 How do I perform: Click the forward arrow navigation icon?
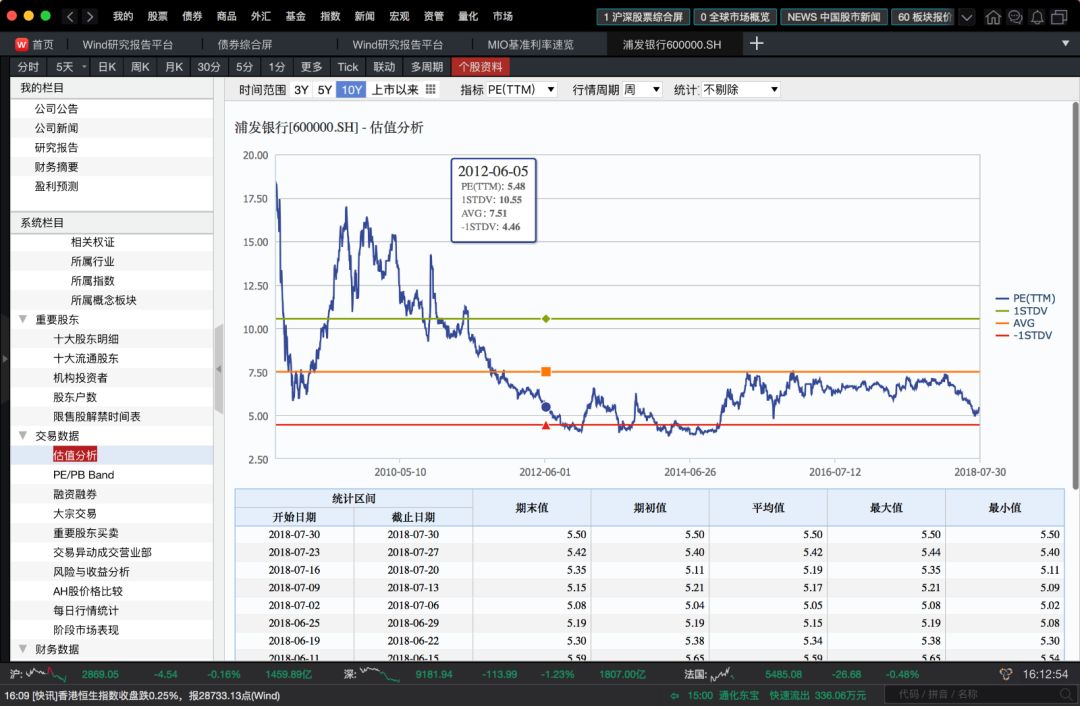coord(87,16)
